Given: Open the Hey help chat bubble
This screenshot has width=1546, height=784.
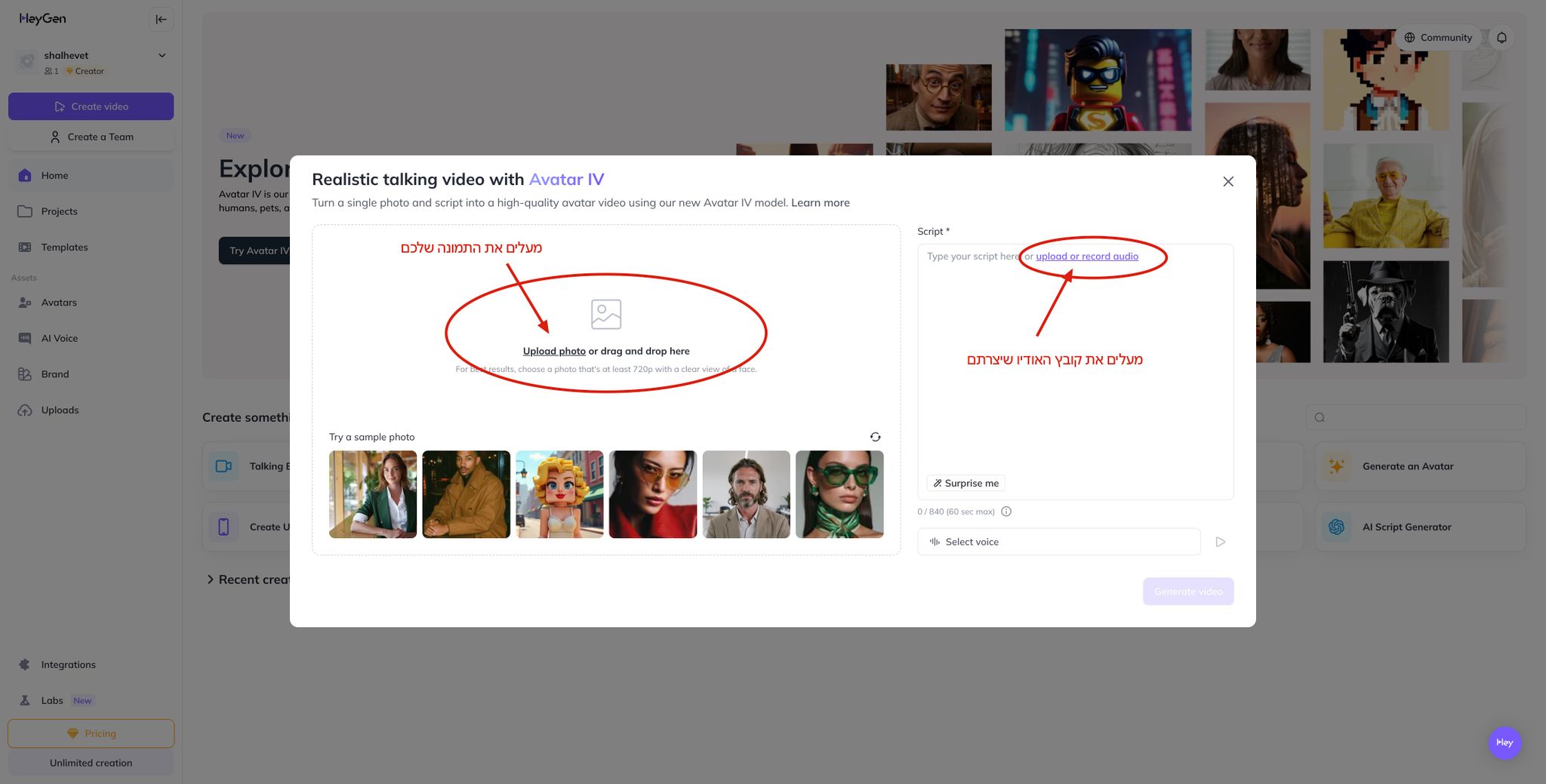Looking at the screenshot, I should point(1504,742).
